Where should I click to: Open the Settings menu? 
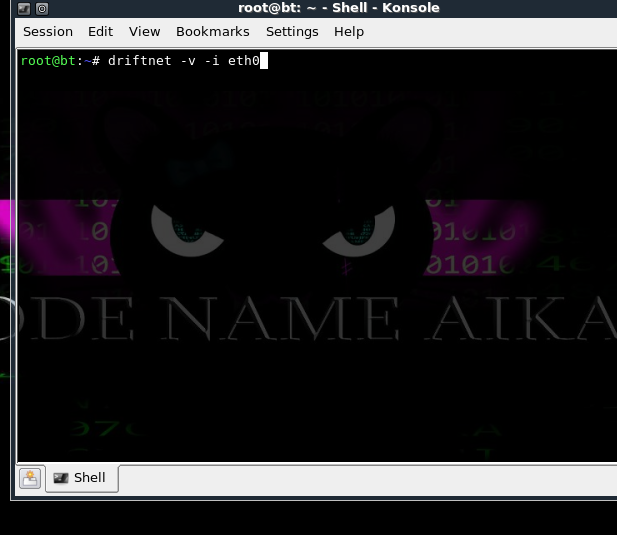pos(292,31)
